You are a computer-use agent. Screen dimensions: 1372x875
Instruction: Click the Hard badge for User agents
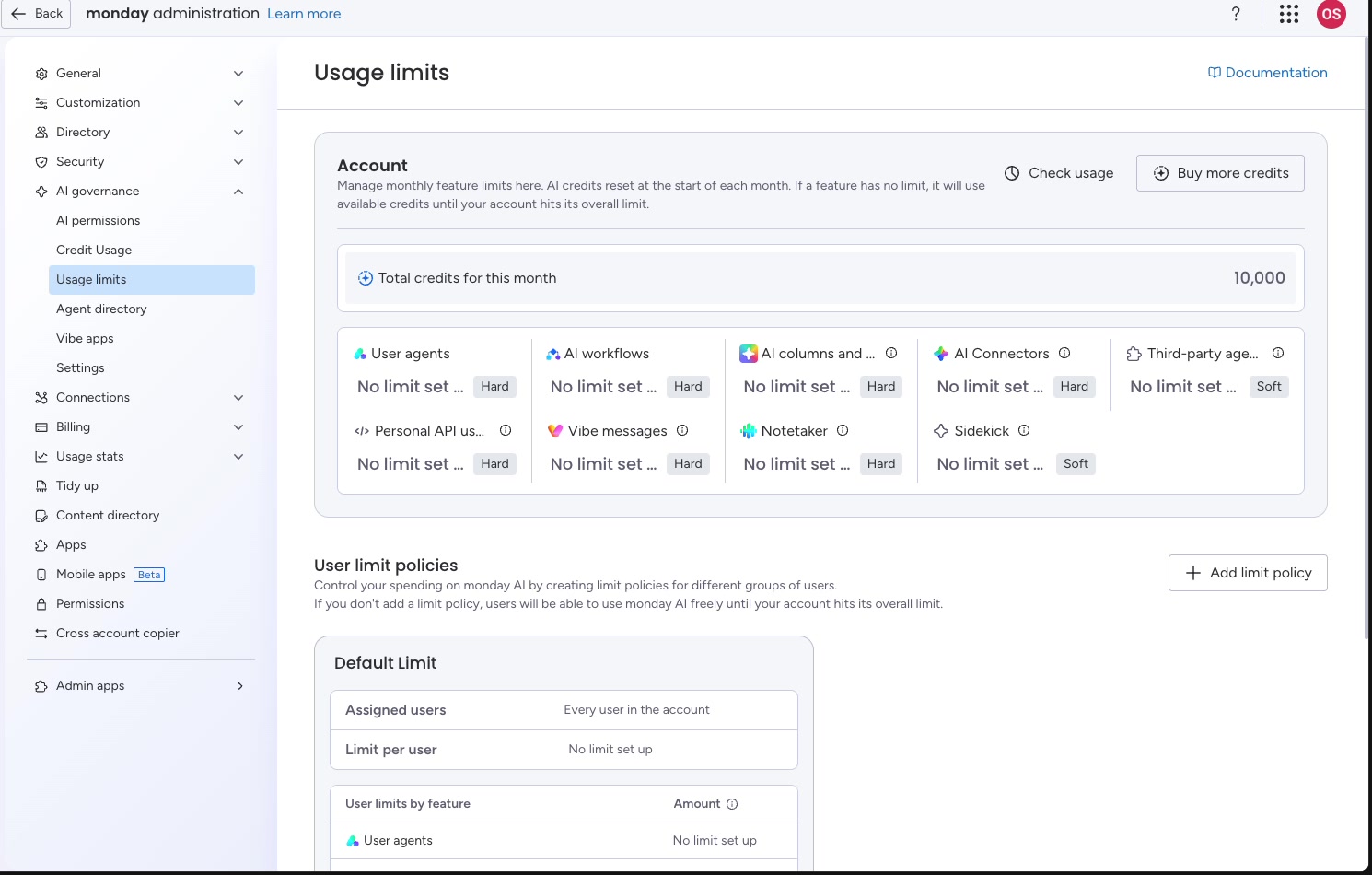(x=494, y=387)
